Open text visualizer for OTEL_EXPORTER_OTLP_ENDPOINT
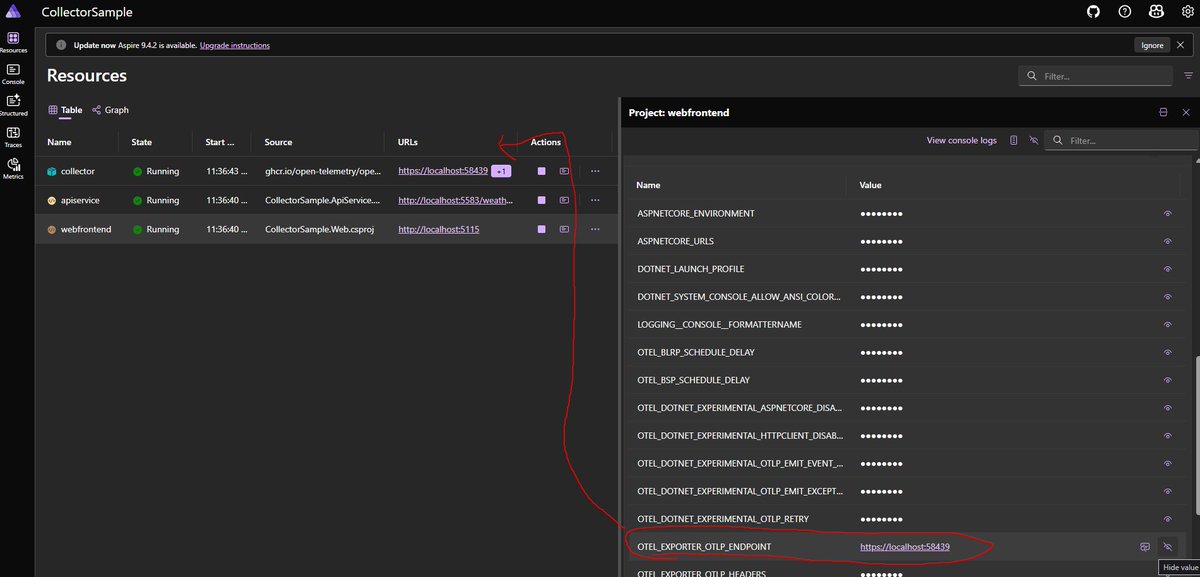This screenshot has height=577, width=1200. tap(1145, 547)
